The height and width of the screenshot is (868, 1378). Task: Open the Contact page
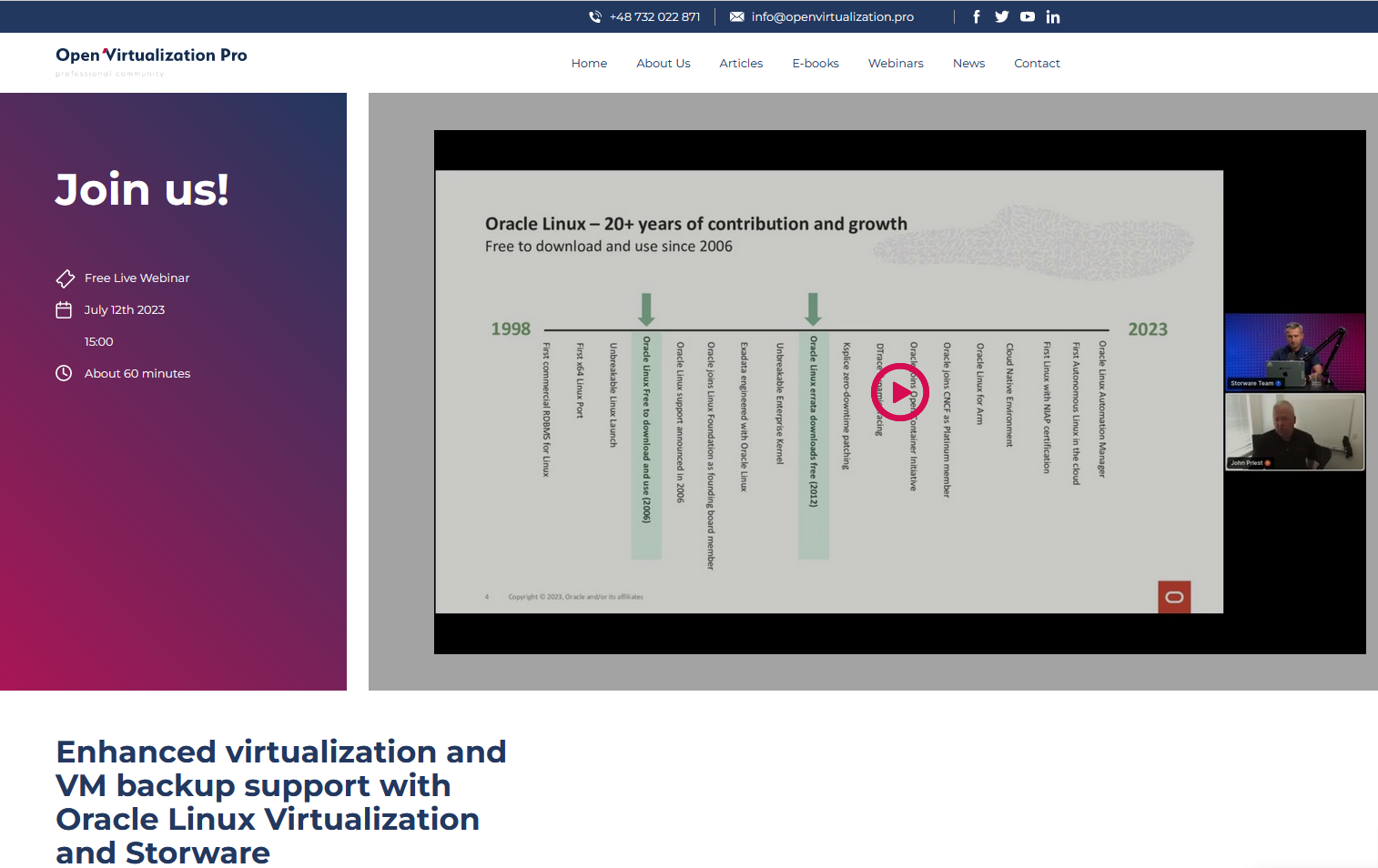click(x=1037, y=64)
